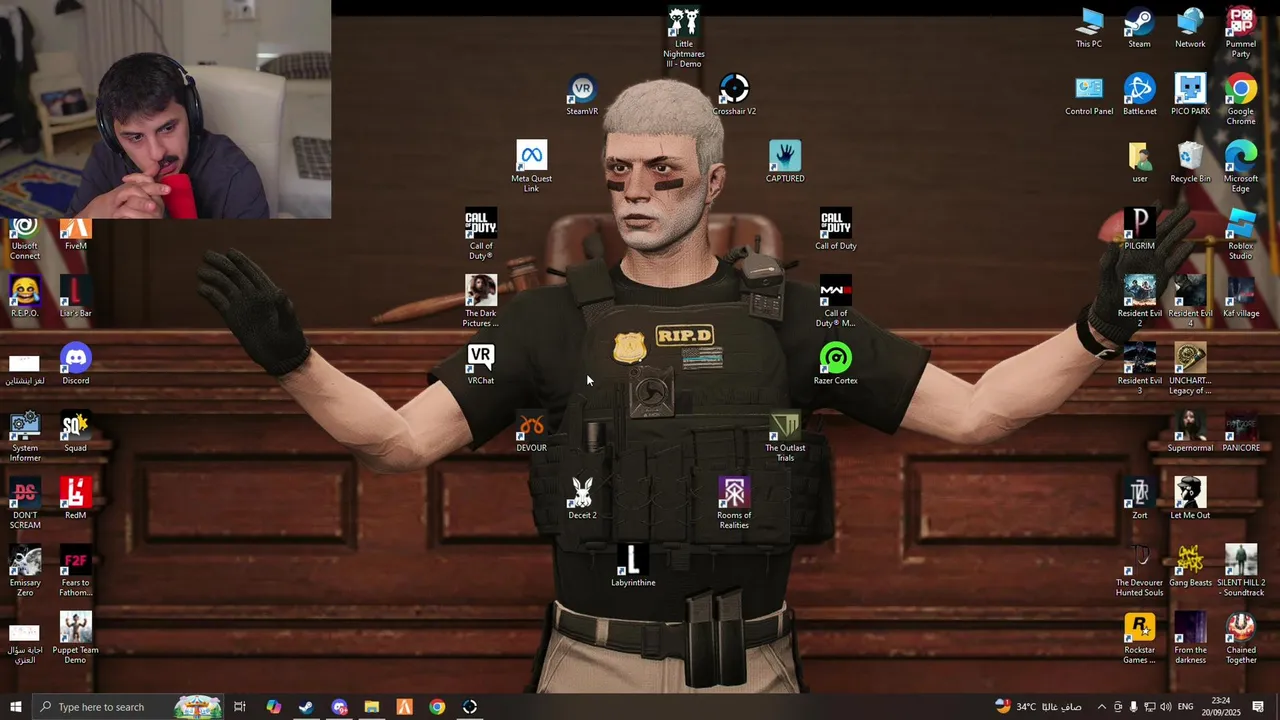Open Puppet Team Demo shortcut

pyautogui.click(x=76, y=637)
